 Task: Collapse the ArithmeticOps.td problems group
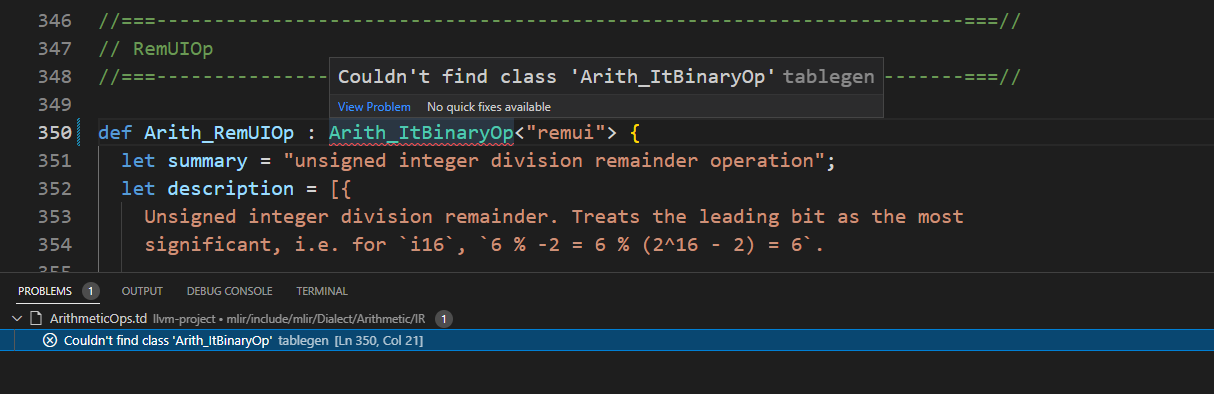[15, 319]
